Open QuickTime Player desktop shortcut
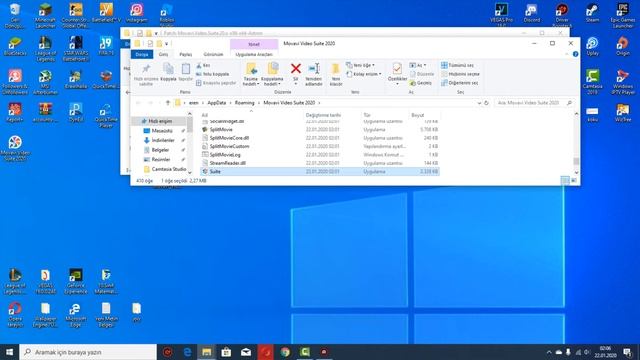Image resolution: width=640 pixels, height=360 pixels. [106, 116]
